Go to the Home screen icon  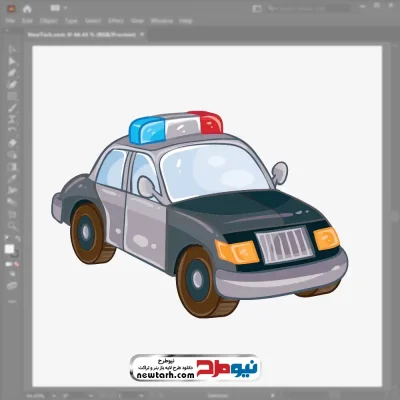[x=27, y=9]
